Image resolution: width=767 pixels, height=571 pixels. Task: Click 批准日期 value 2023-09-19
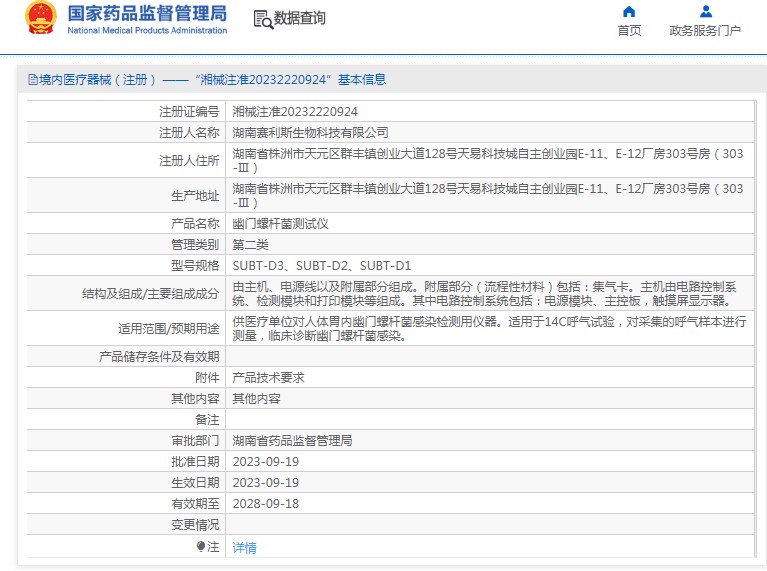[266, 462]
